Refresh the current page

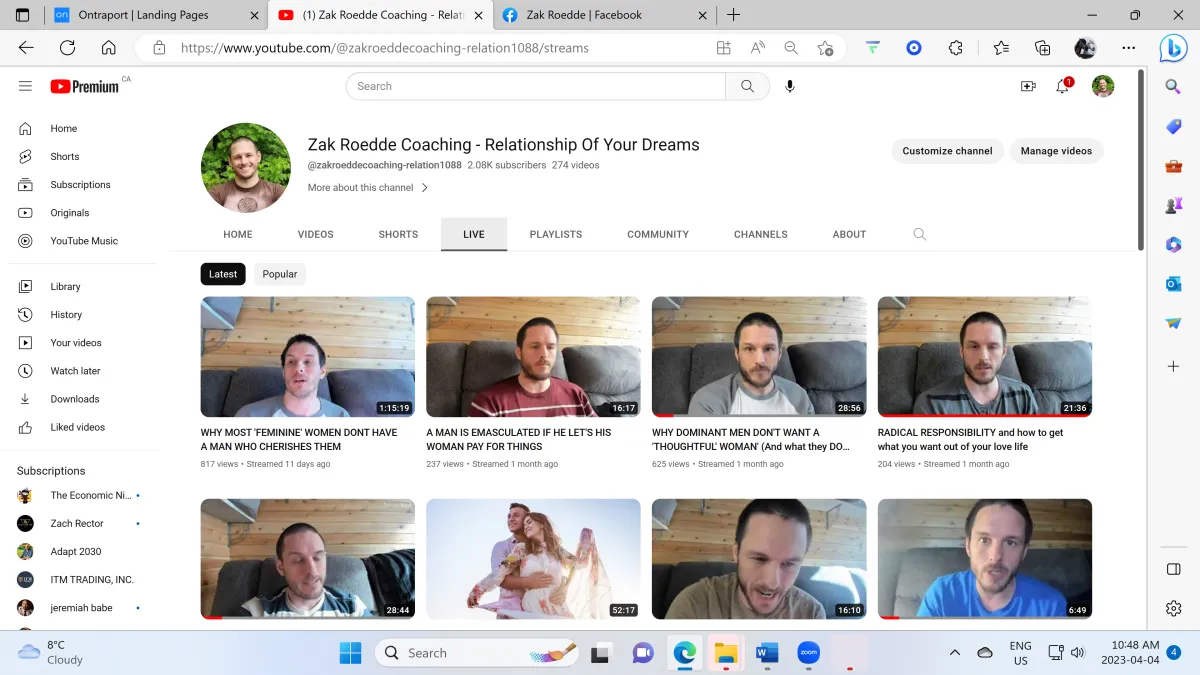[x=67, y=47]
